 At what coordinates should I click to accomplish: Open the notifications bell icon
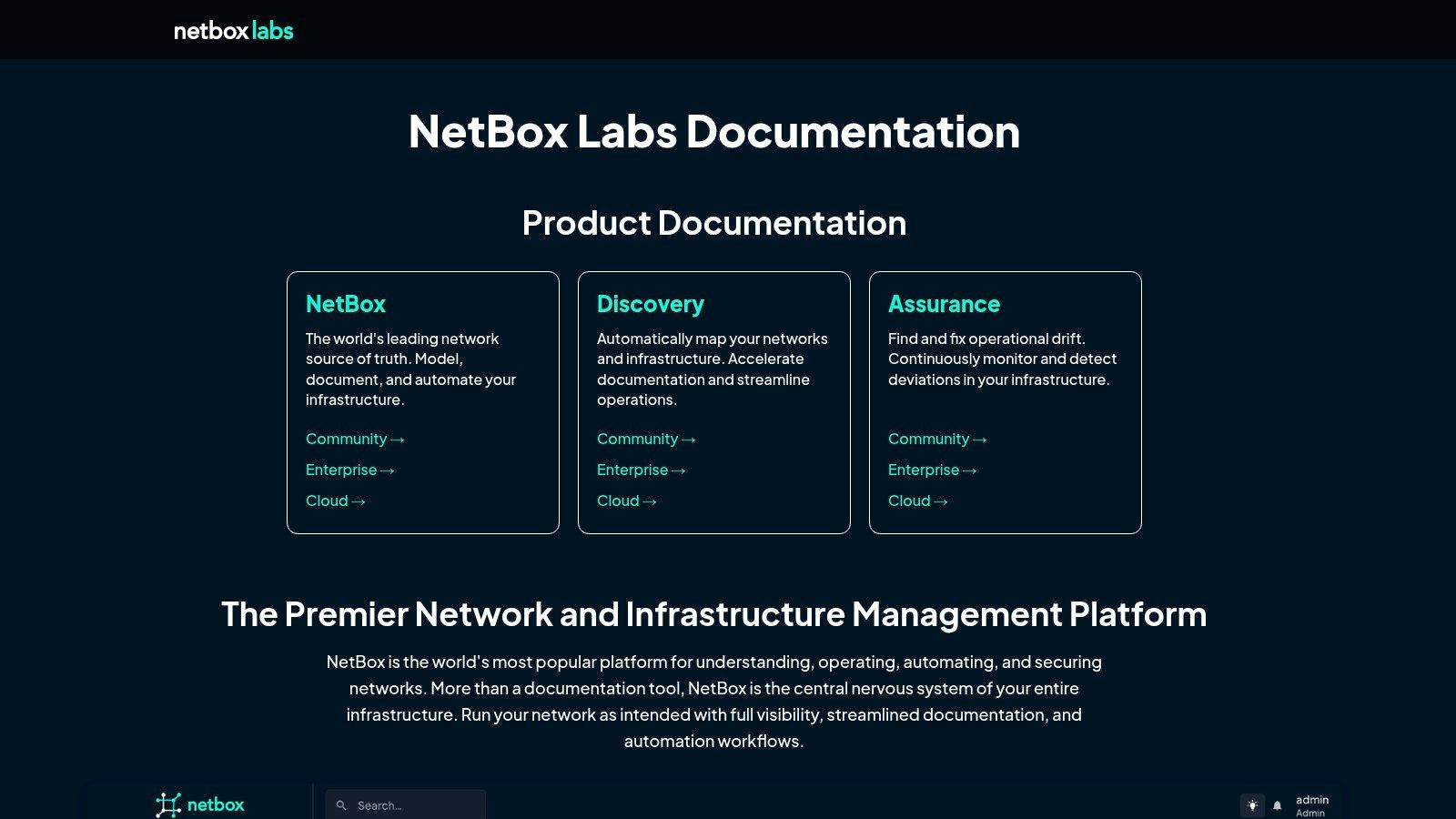pos(1278,805)
